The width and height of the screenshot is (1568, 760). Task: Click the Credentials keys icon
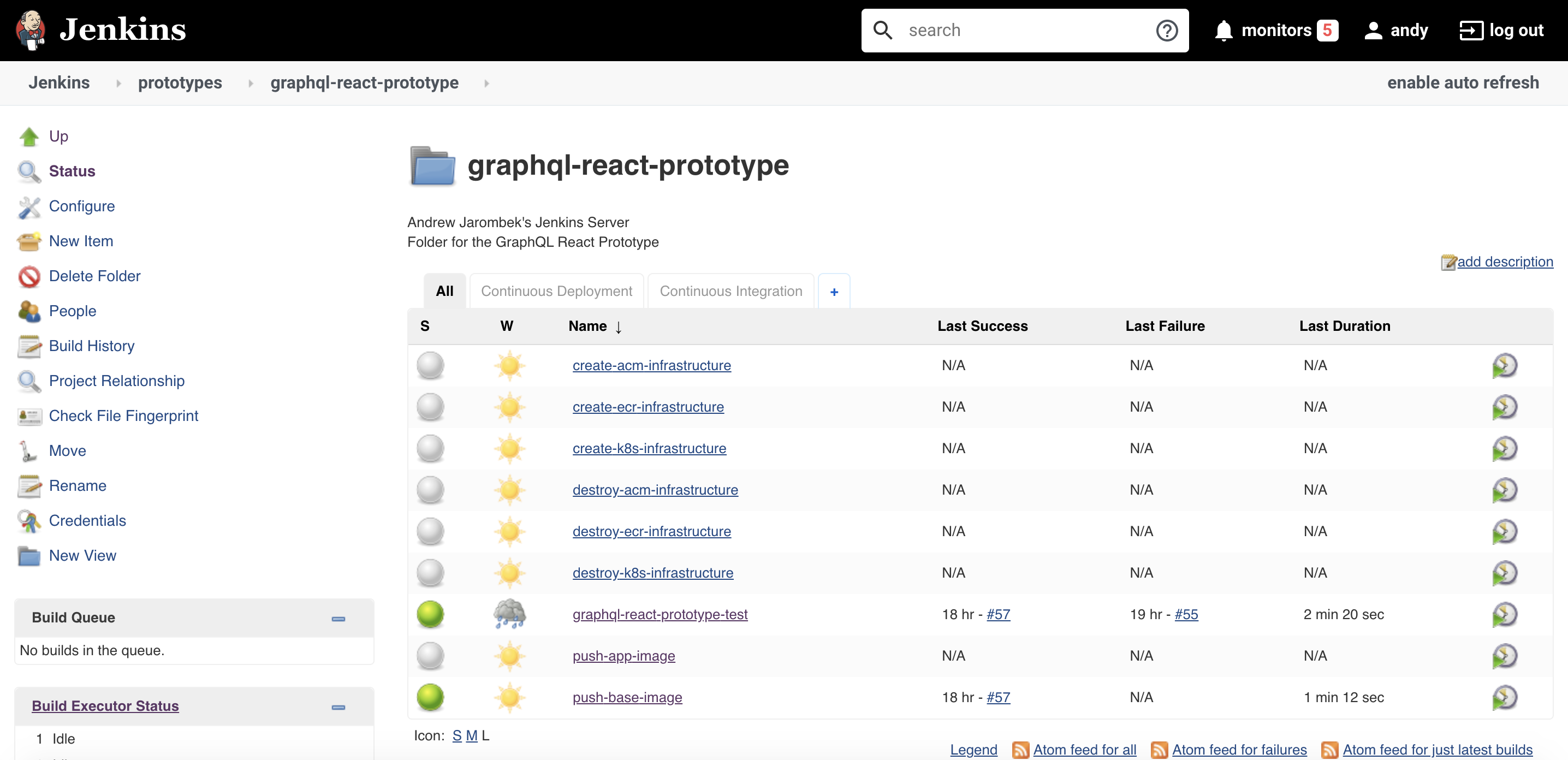click(28, 521)
